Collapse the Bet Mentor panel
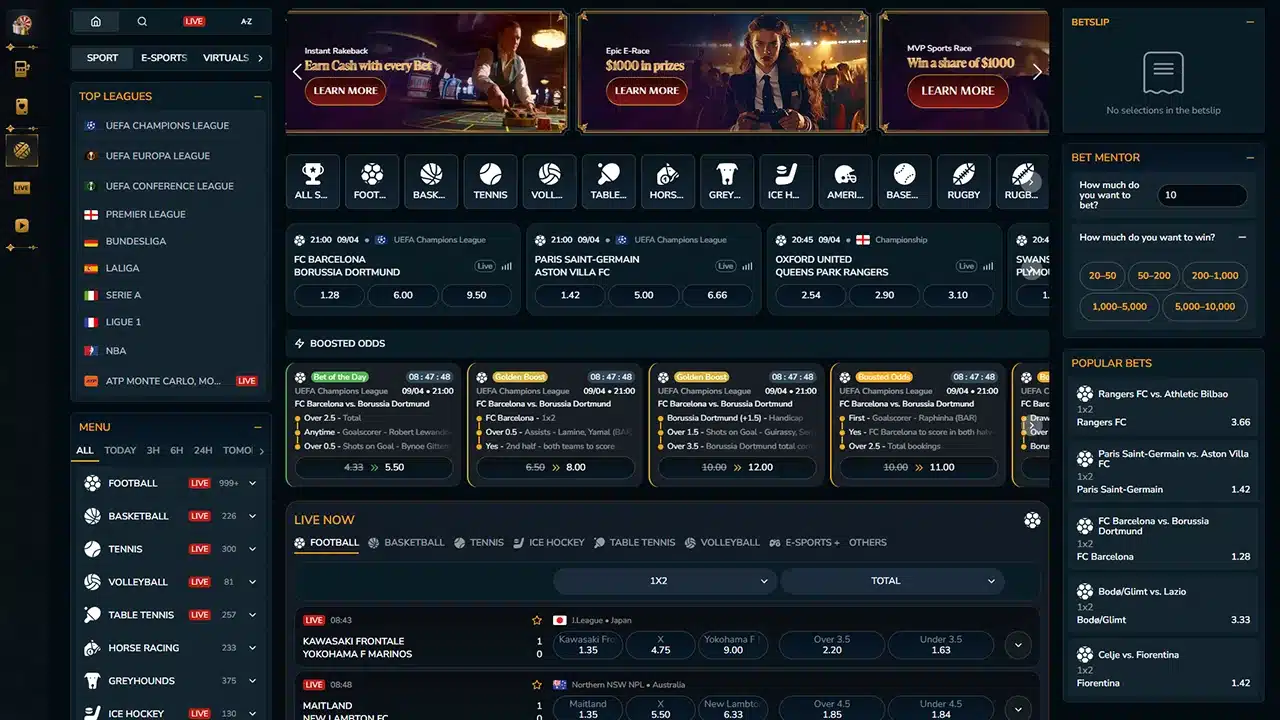The width and height of the screenshot is (1280, 720). (1250, 158)
